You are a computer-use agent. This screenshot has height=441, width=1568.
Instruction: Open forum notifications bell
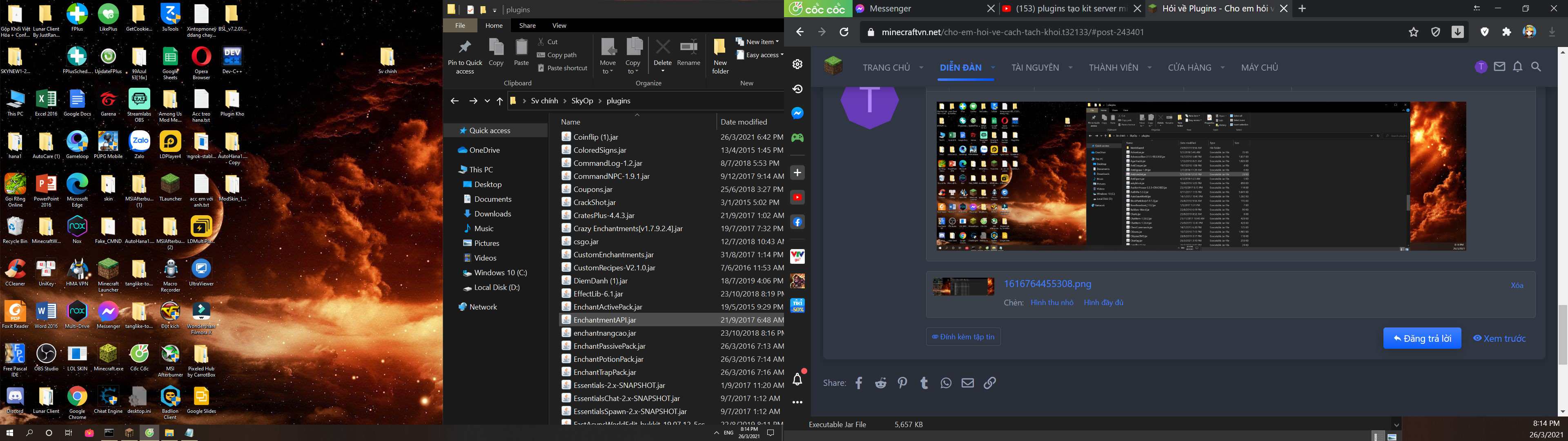click(x=1517, y=67)
